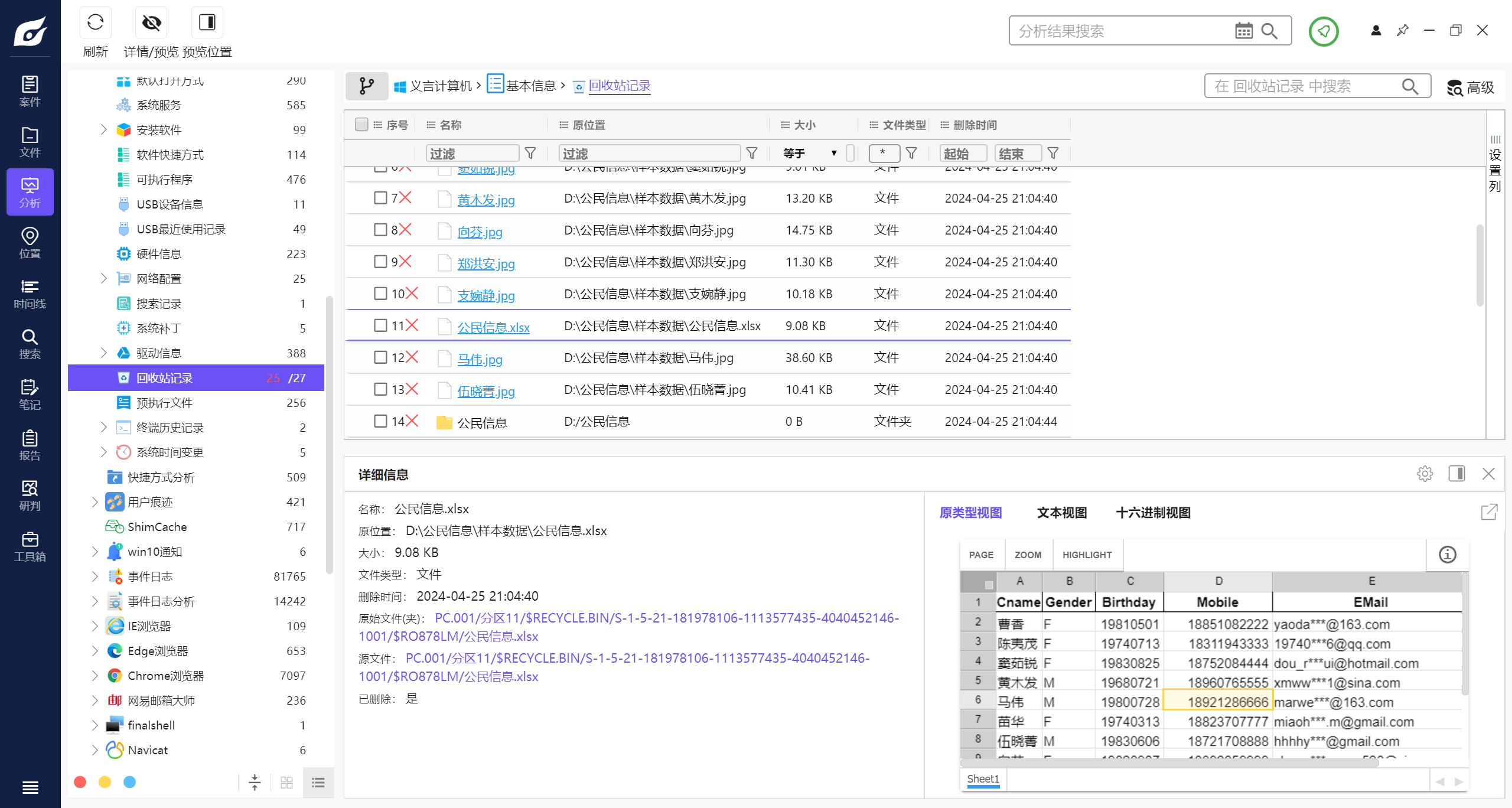The height and width of the screenshot is (808, 1512).
Task: Open the detail panel settings gear
Action: 1425,474
